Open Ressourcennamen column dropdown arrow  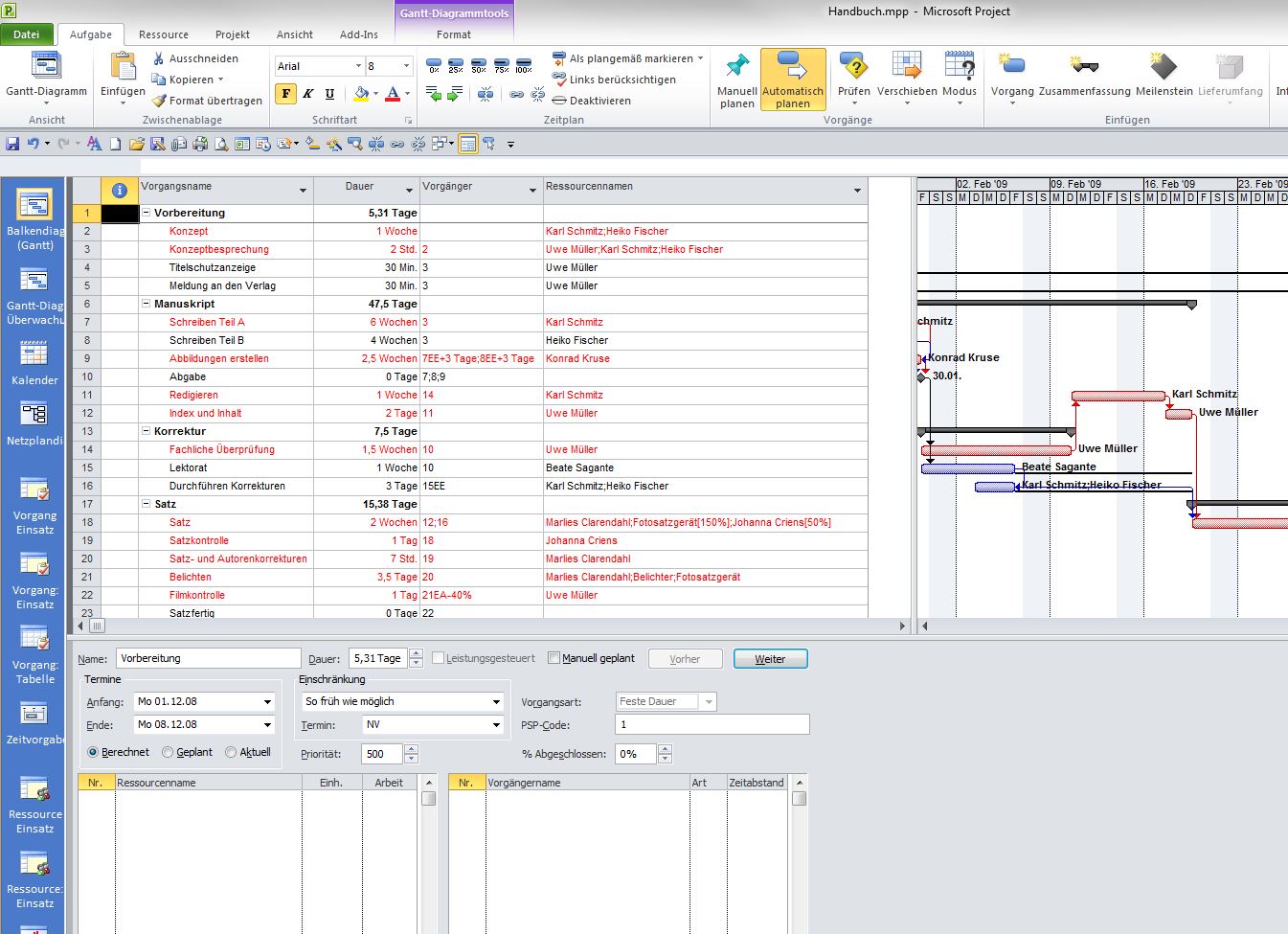tap(857, 191)
